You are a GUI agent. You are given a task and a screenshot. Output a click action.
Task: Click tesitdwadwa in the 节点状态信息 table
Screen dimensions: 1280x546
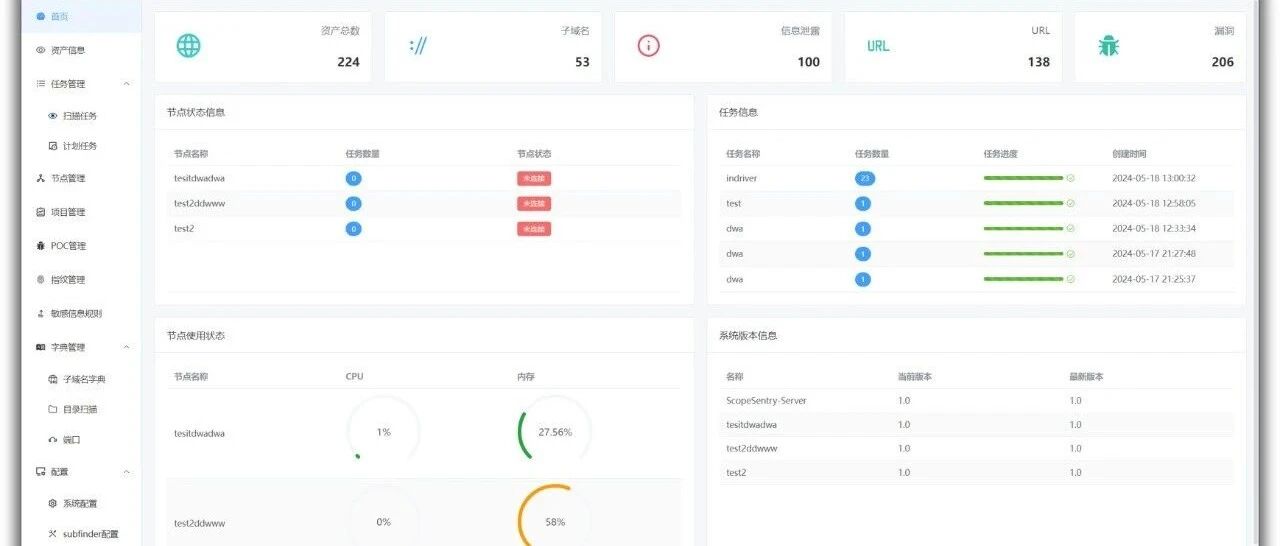200,179
